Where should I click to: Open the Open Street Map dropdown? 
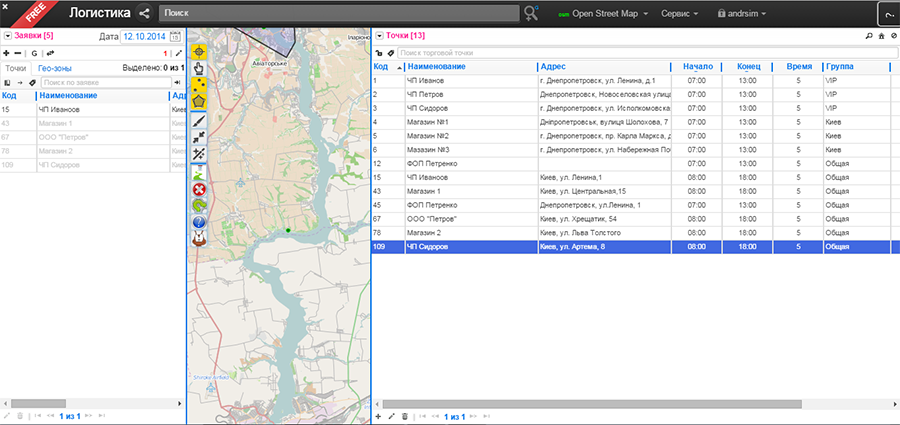[x=603, y=13]
